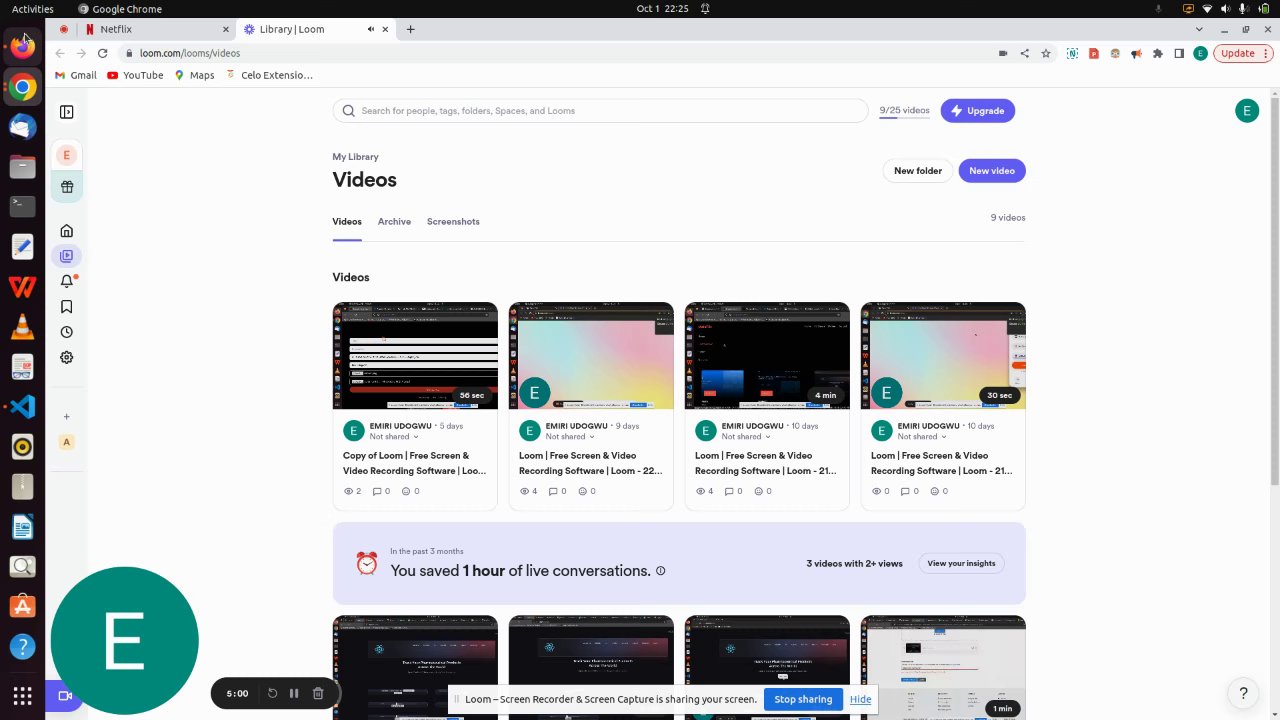The image size is (1280, 720).
Task: Launch VLC from the Ubuntu dock
Action: [22, 327]
